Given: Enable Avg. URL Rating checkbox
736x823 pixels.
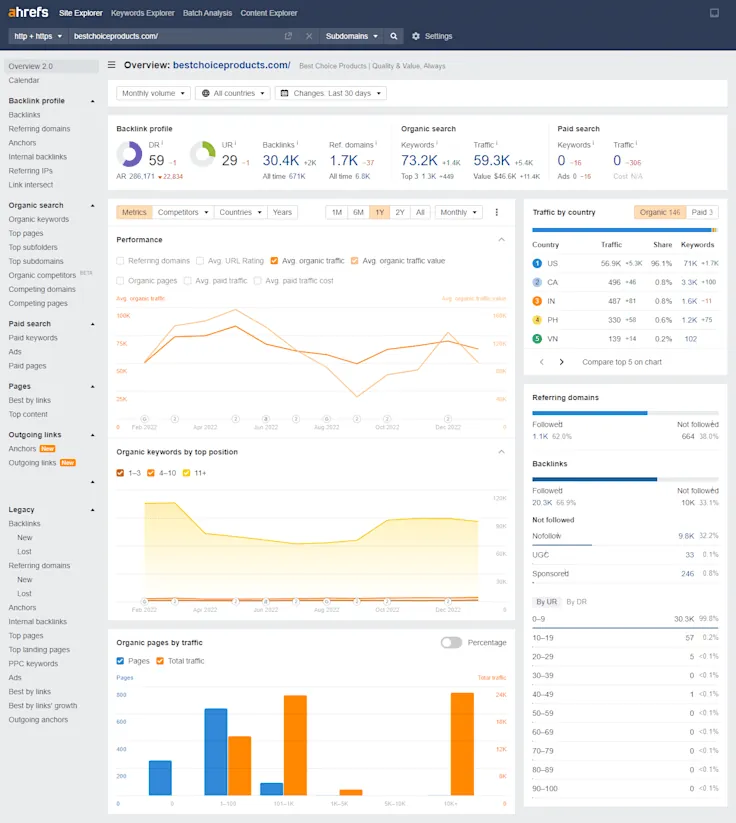Looking at the screenshot, I should pyautogui.click(x=200, y=260).
